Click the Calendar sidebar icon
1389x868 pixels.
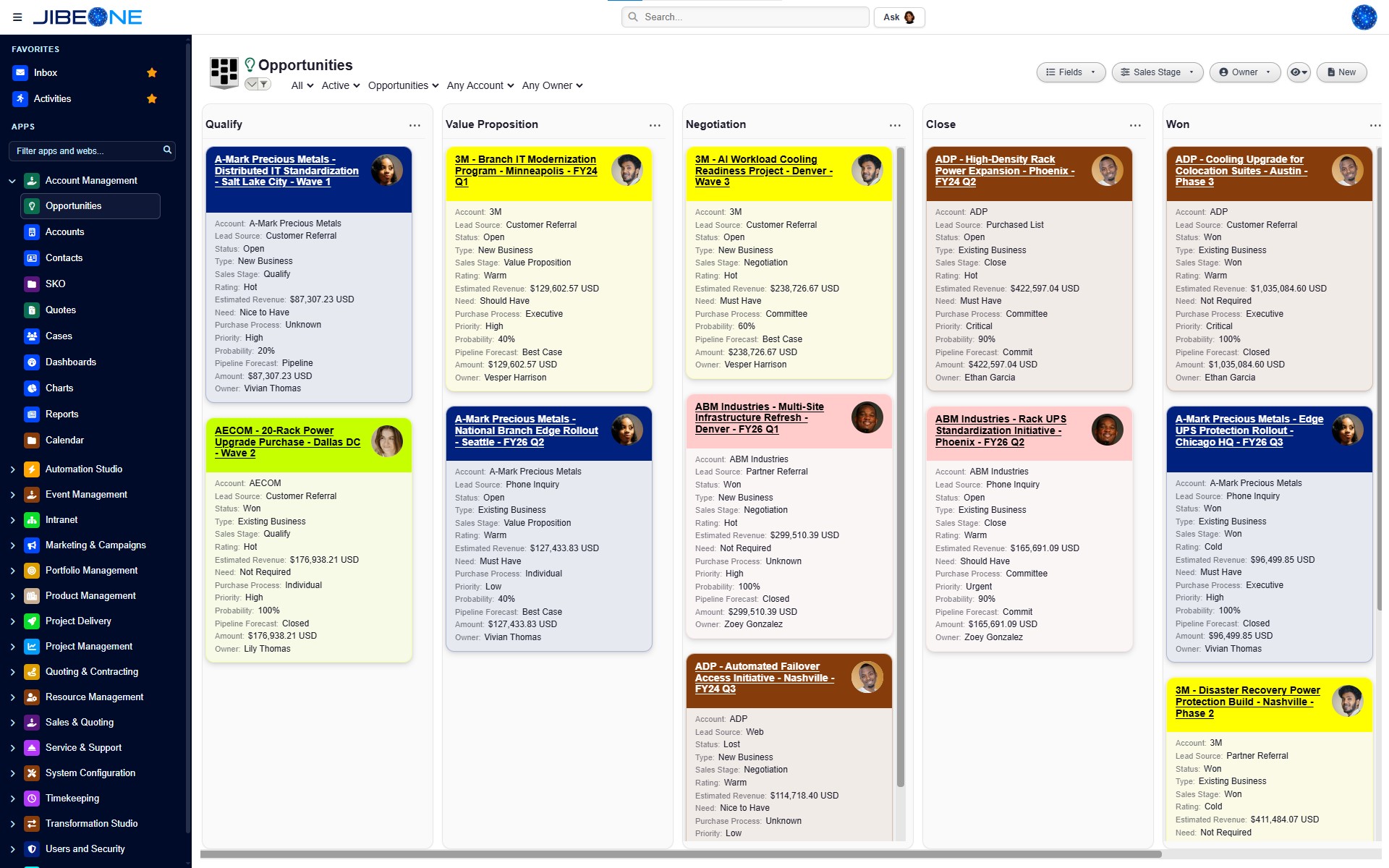pyautogui.click(x=32, y=441)
